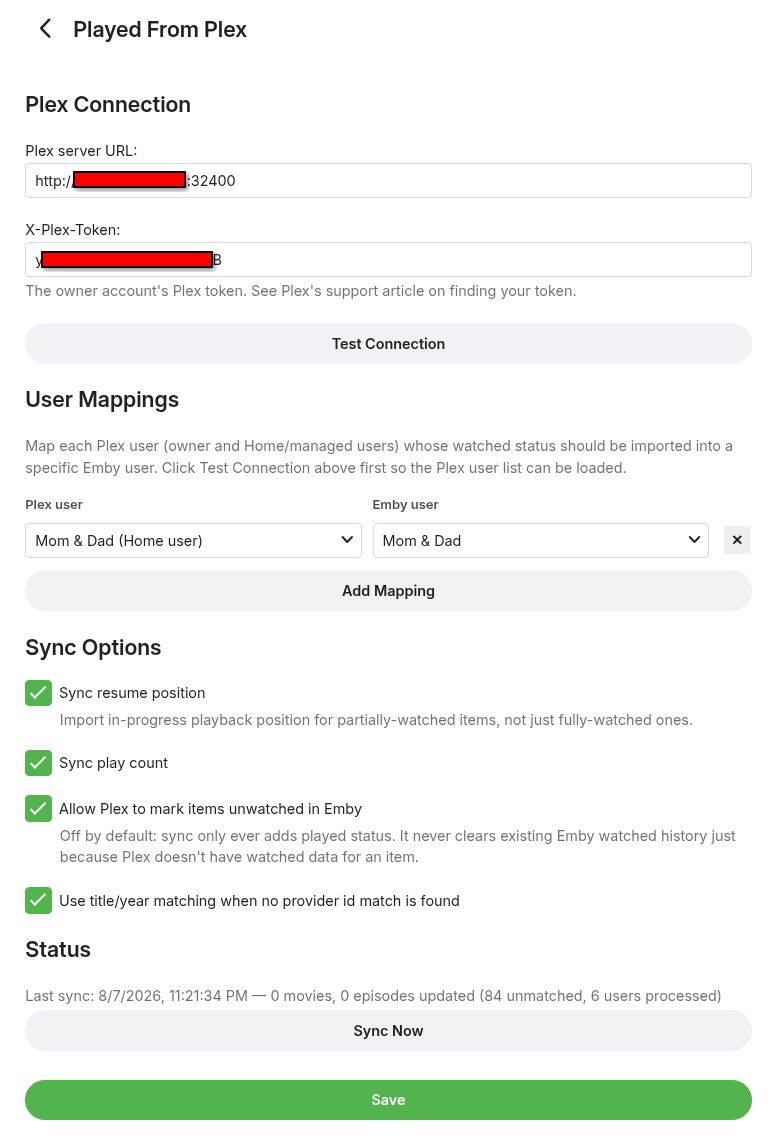Click the Sync play count label
The height and width of the screenshot is (1148, 777).
pos(114,763)
